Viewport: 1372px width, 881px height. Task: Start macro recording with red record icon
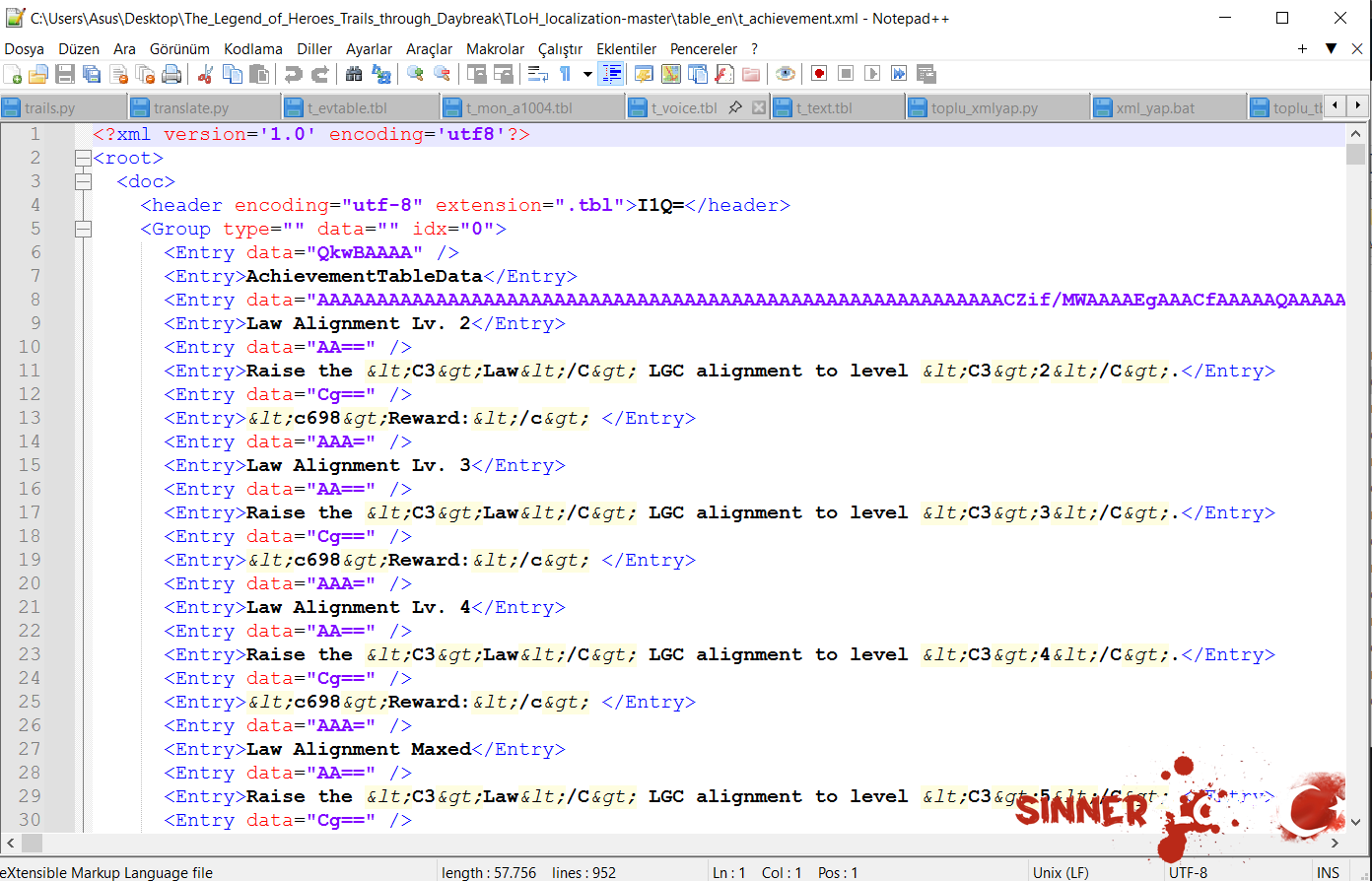(819, 74)
